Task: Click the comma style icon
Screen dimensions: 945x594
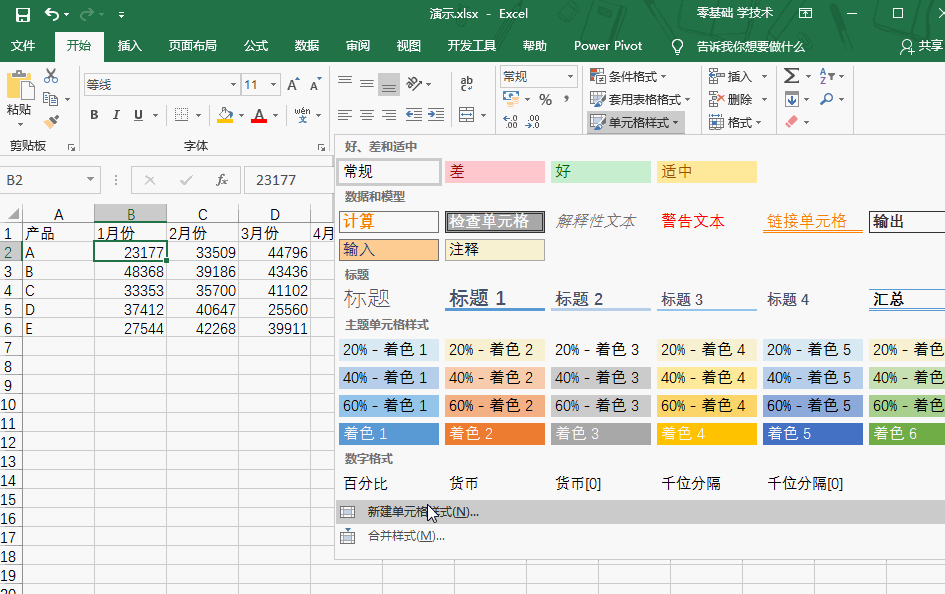Action: 567,99
